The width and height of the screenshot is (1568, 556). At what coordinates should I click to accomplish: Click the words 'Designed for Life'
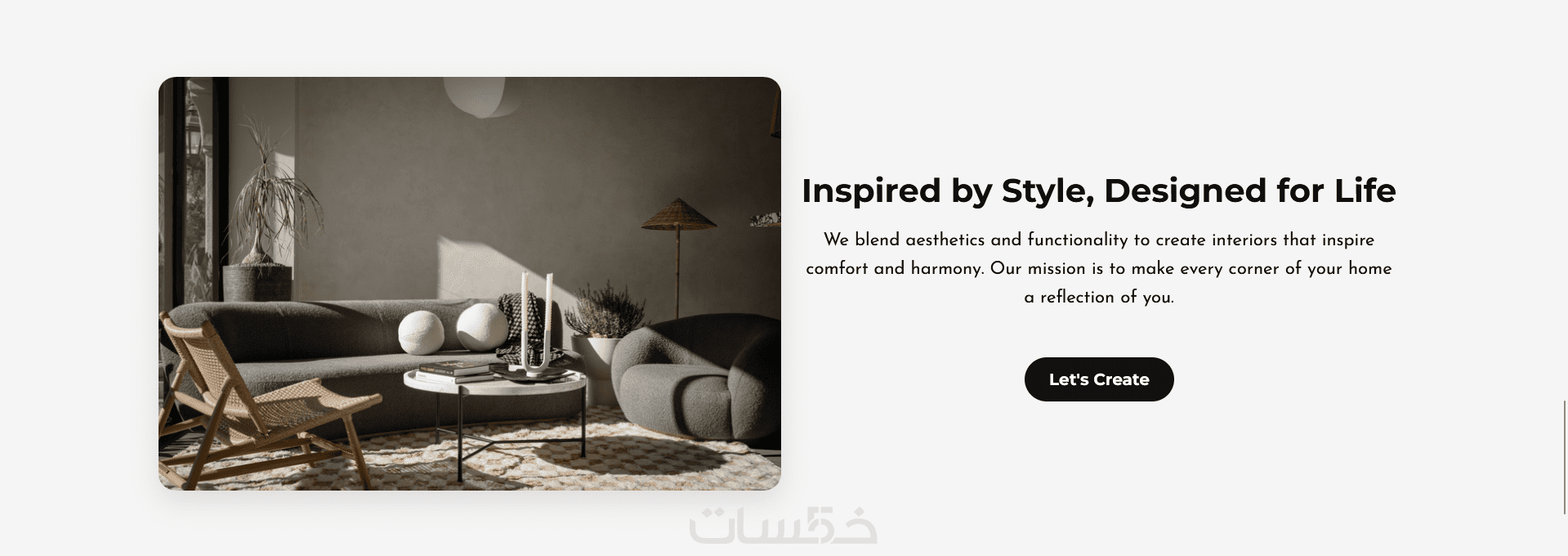click(x=1249, y=191)
